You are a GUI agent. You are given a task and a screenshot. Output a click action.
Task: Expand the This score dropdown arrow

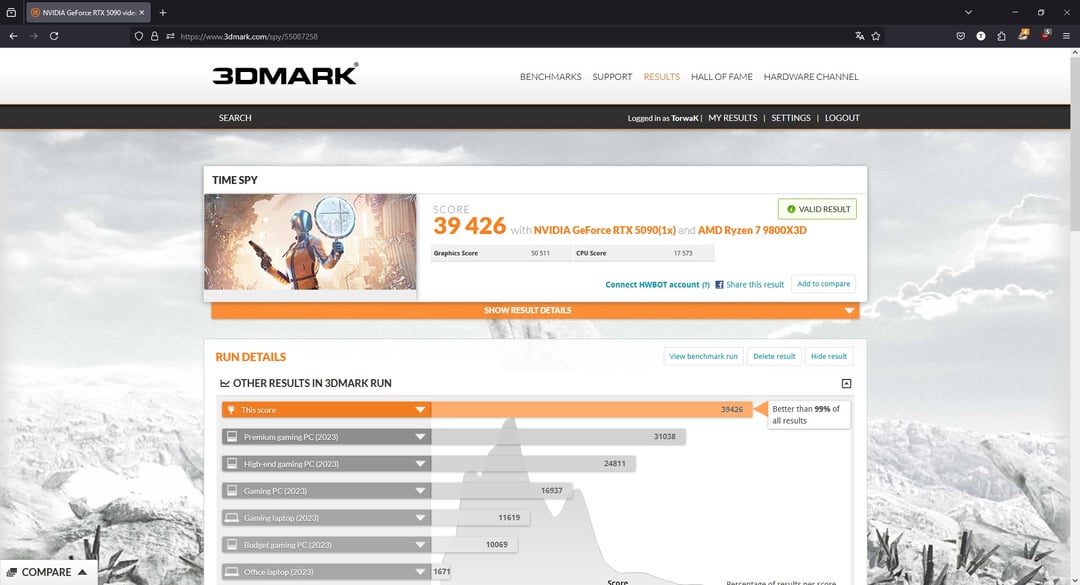[x=420, y=410]
